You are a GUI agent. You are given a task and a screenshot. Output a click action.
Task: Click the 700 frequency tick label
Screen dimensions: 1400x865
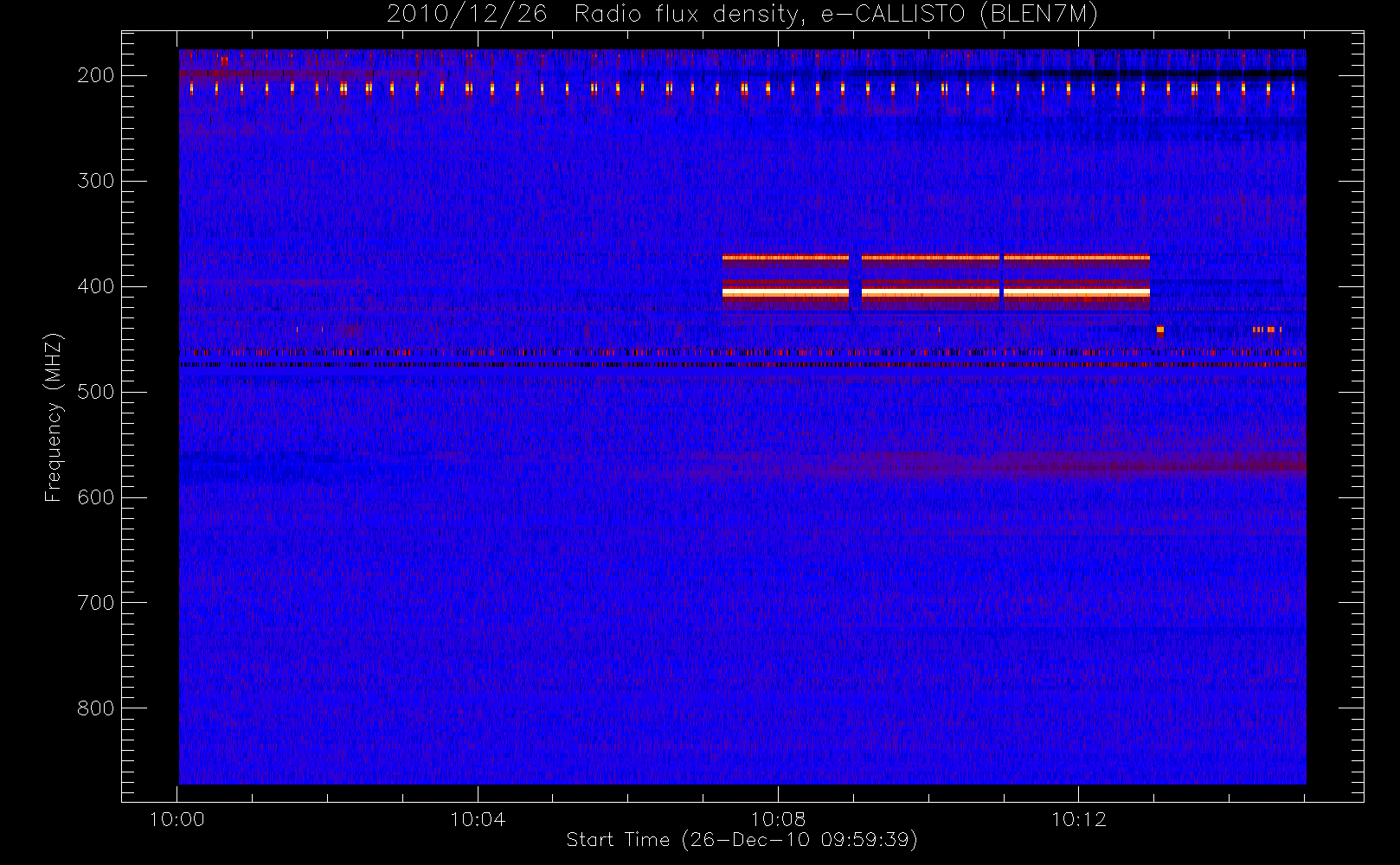(95, 603)
